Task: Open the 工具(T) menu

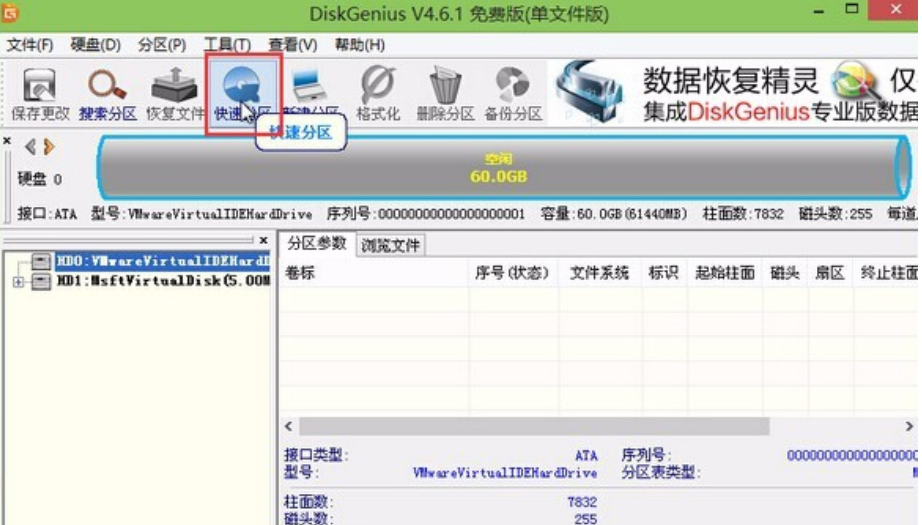Action: click(227, 45)
